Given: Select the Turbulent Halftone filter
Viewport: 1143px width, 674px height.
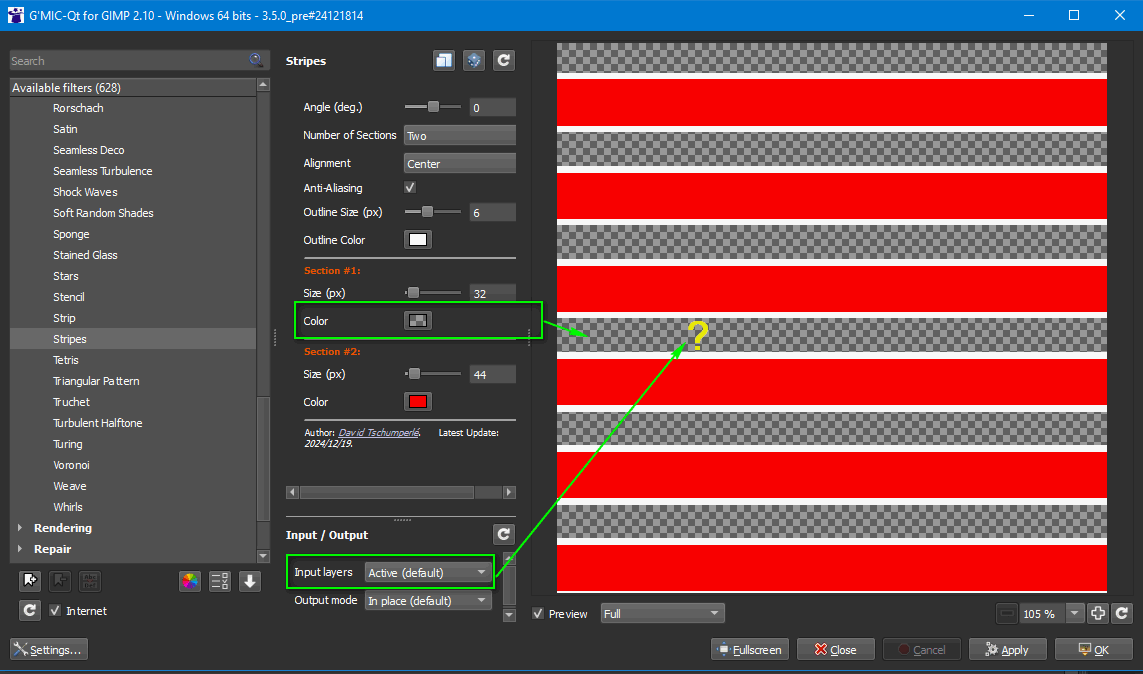Looking at the screenshot, I should (x=97, y=423).
